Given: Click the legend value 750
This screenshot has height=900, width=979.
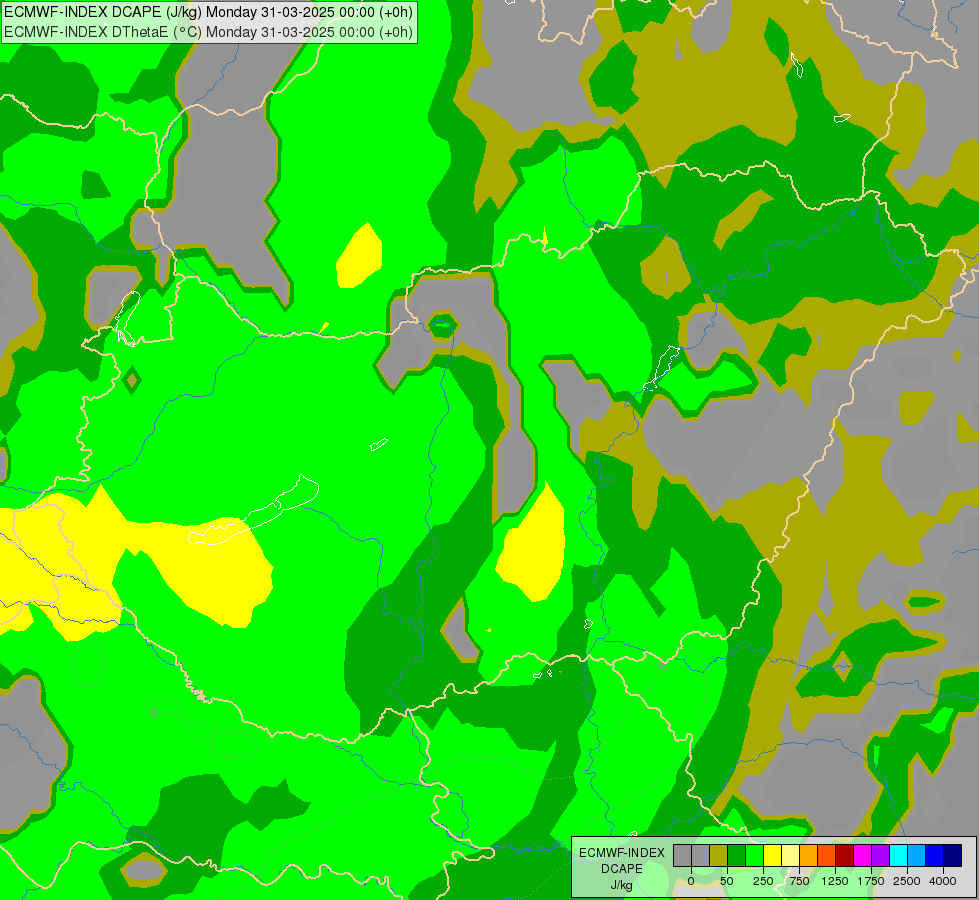Looking at the screenshot, I should click(799, 881).
